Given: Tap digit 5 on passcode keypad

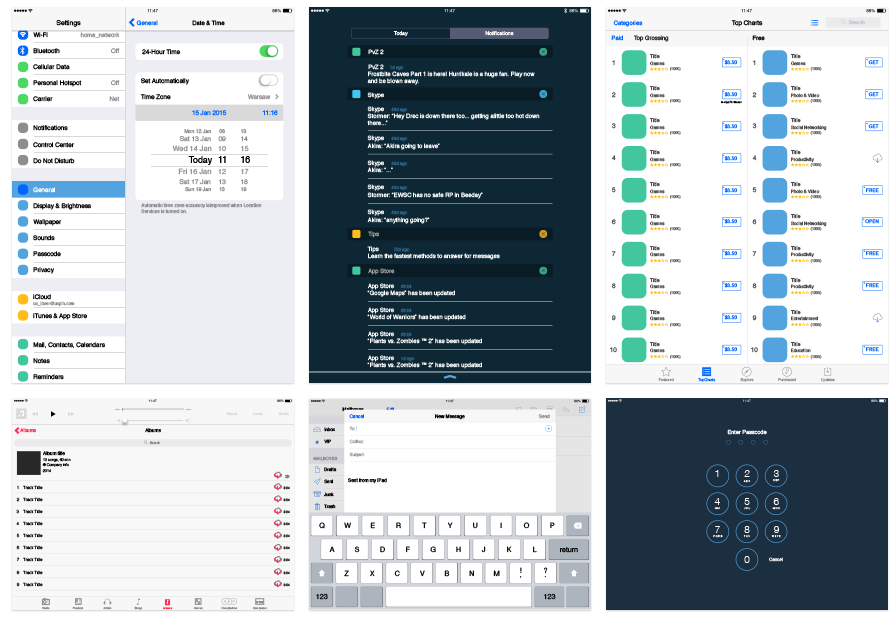Looking at the screenshot, I should point(746,503).
